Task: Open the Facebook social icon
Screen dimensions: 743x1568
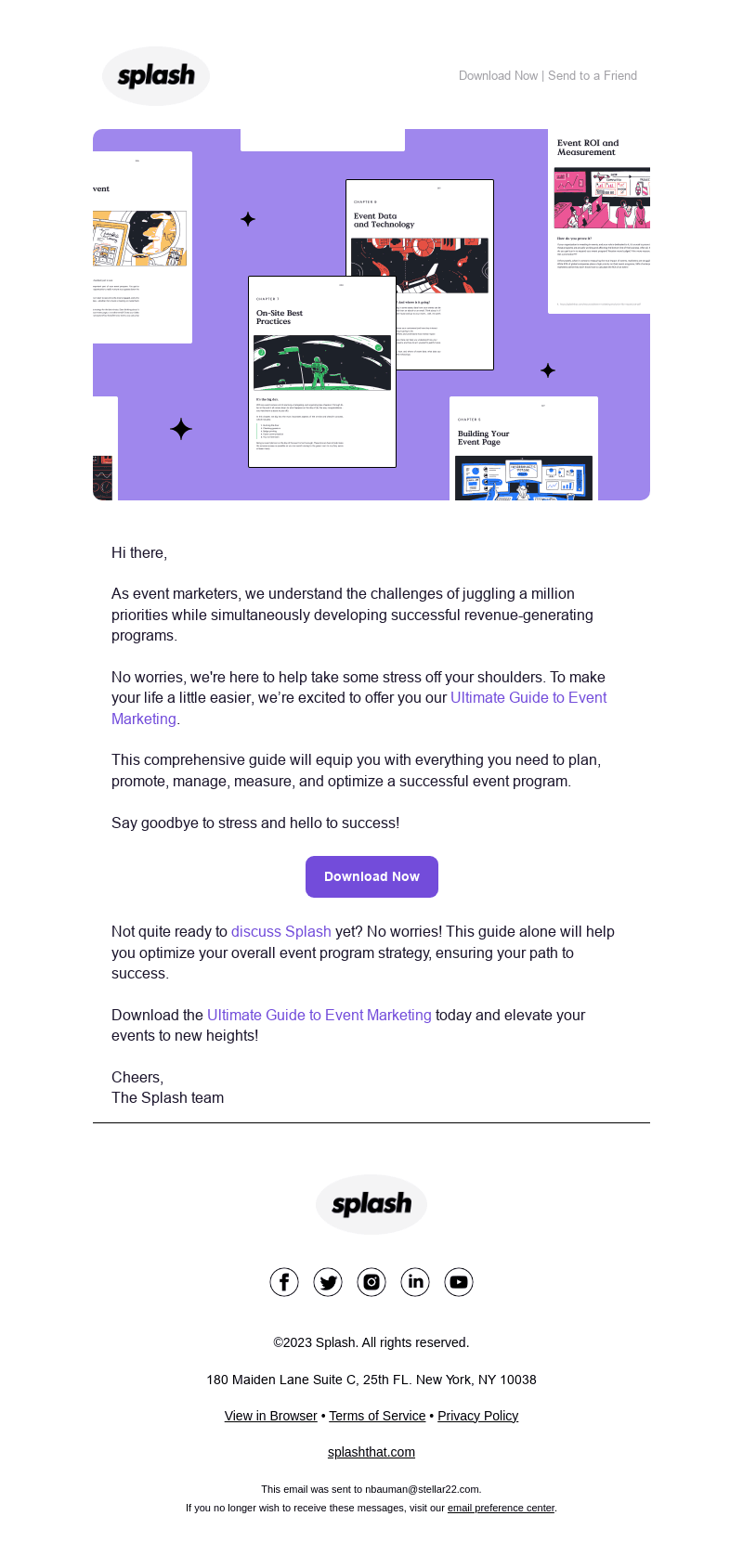Action: tap(284, 1282)
